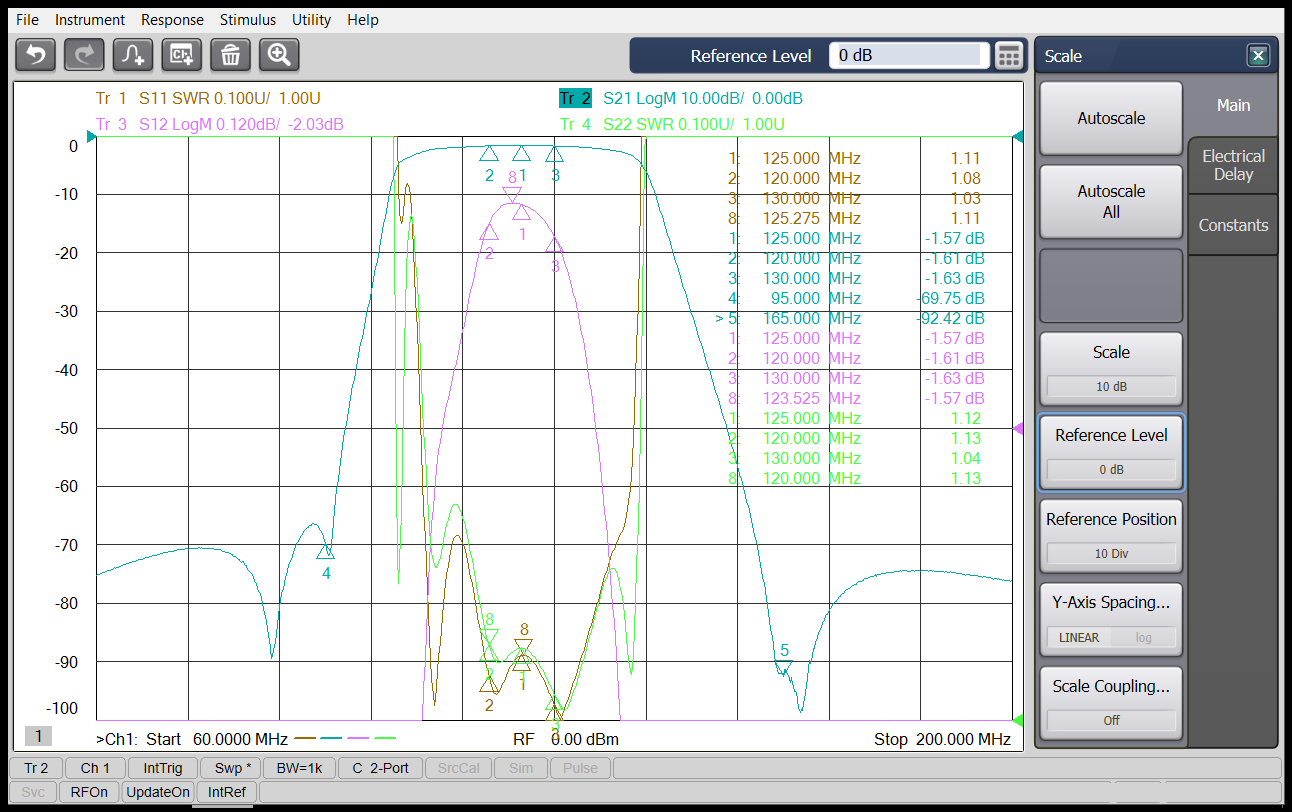Close the Scale panel
This screenshot has height=812, width=1292.
click(x=1258, y=56)
